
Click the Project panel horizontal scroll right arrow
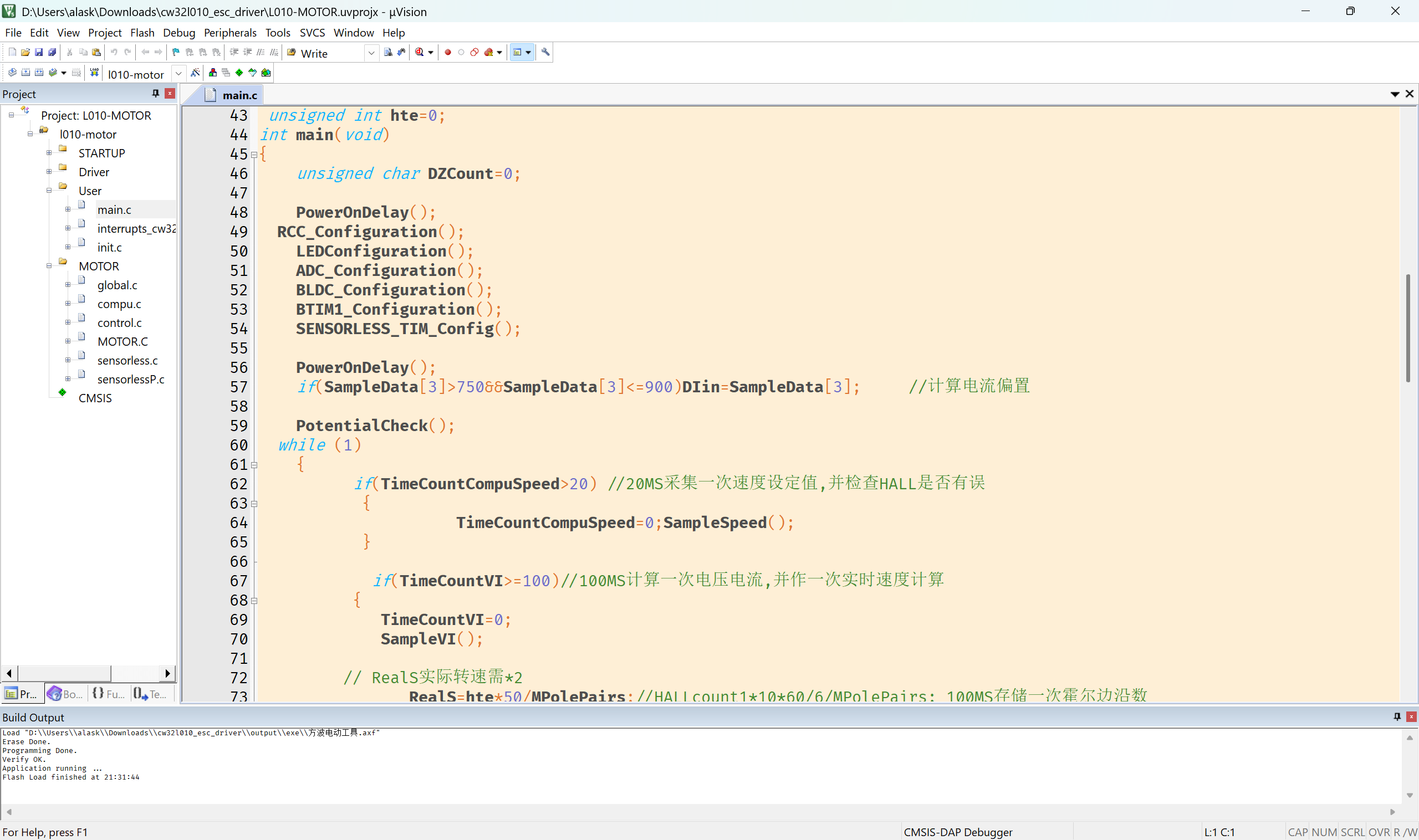click(x=167, y=673)
